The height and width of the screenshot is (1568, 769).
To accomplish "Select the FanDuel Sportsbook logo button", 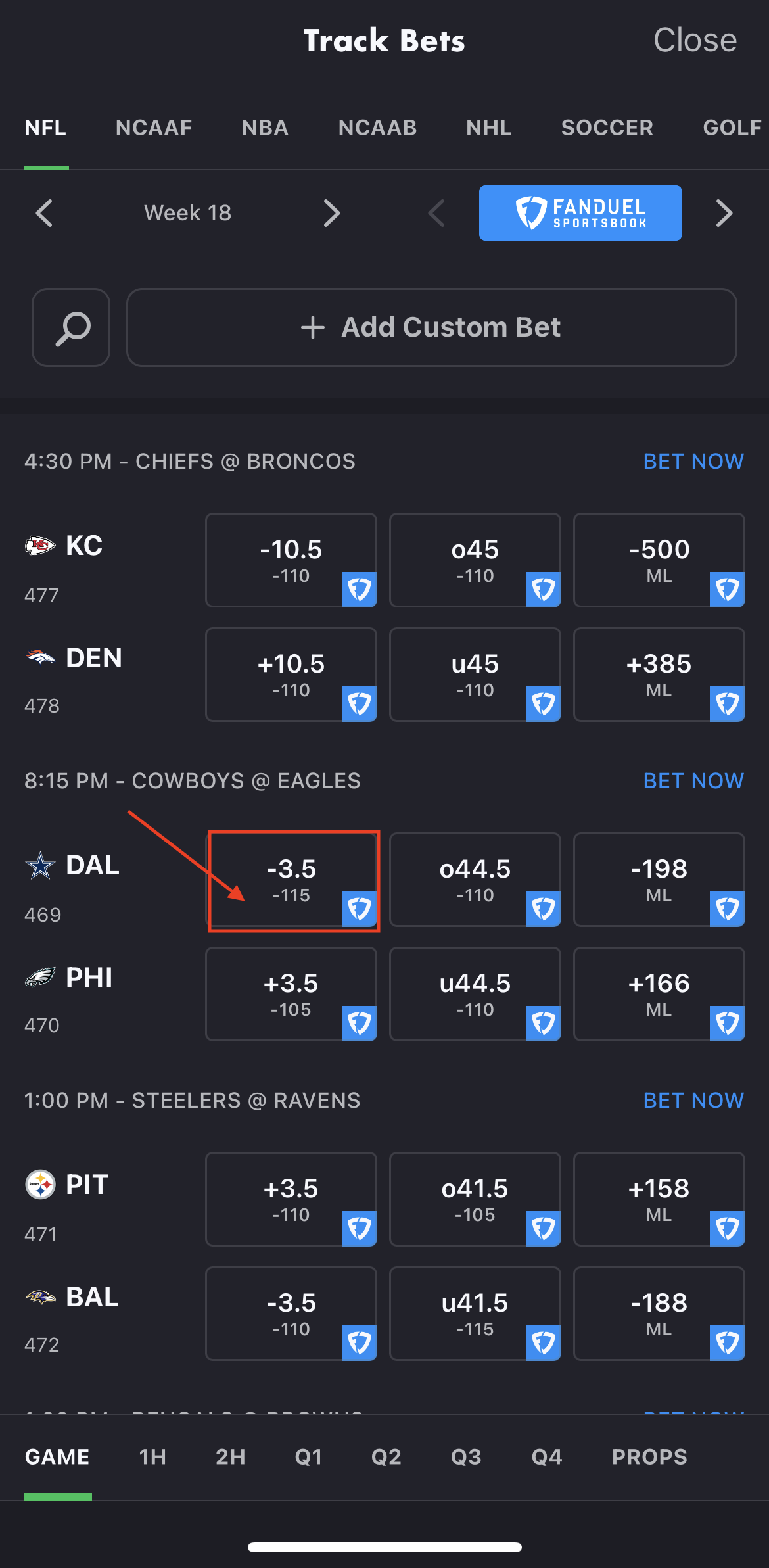I will coord(580,213).
